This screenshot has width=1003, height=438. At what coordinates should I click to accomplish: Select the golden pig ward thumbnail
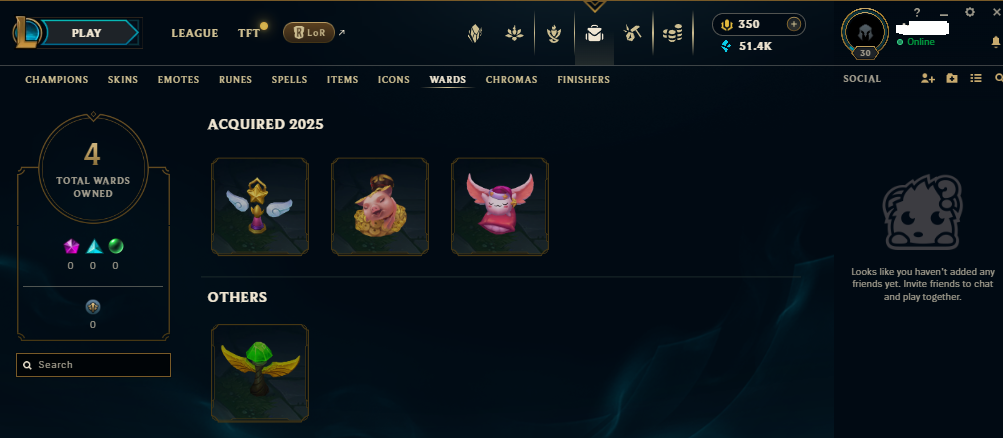[x=380, y=207]
